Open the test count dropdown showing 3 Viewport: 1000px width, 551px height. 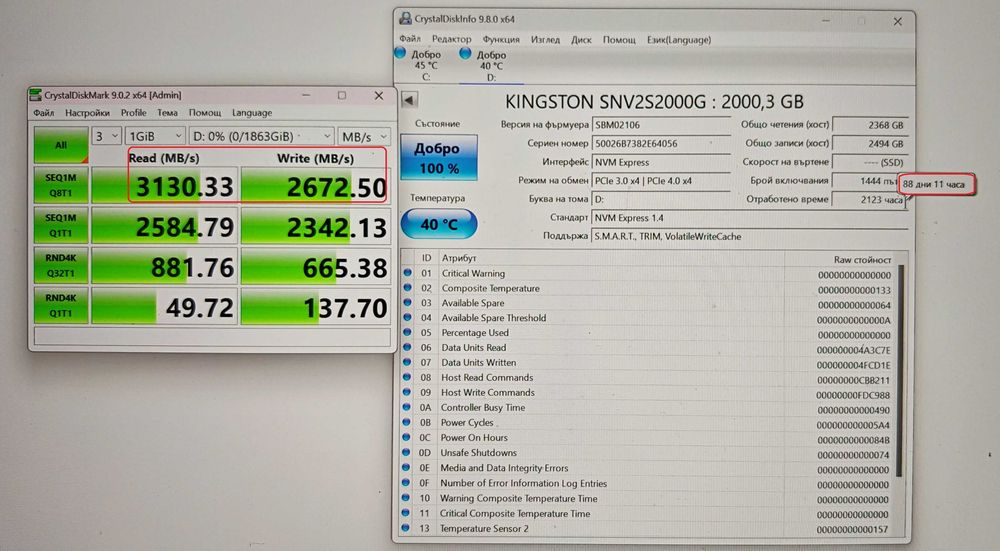107,136
